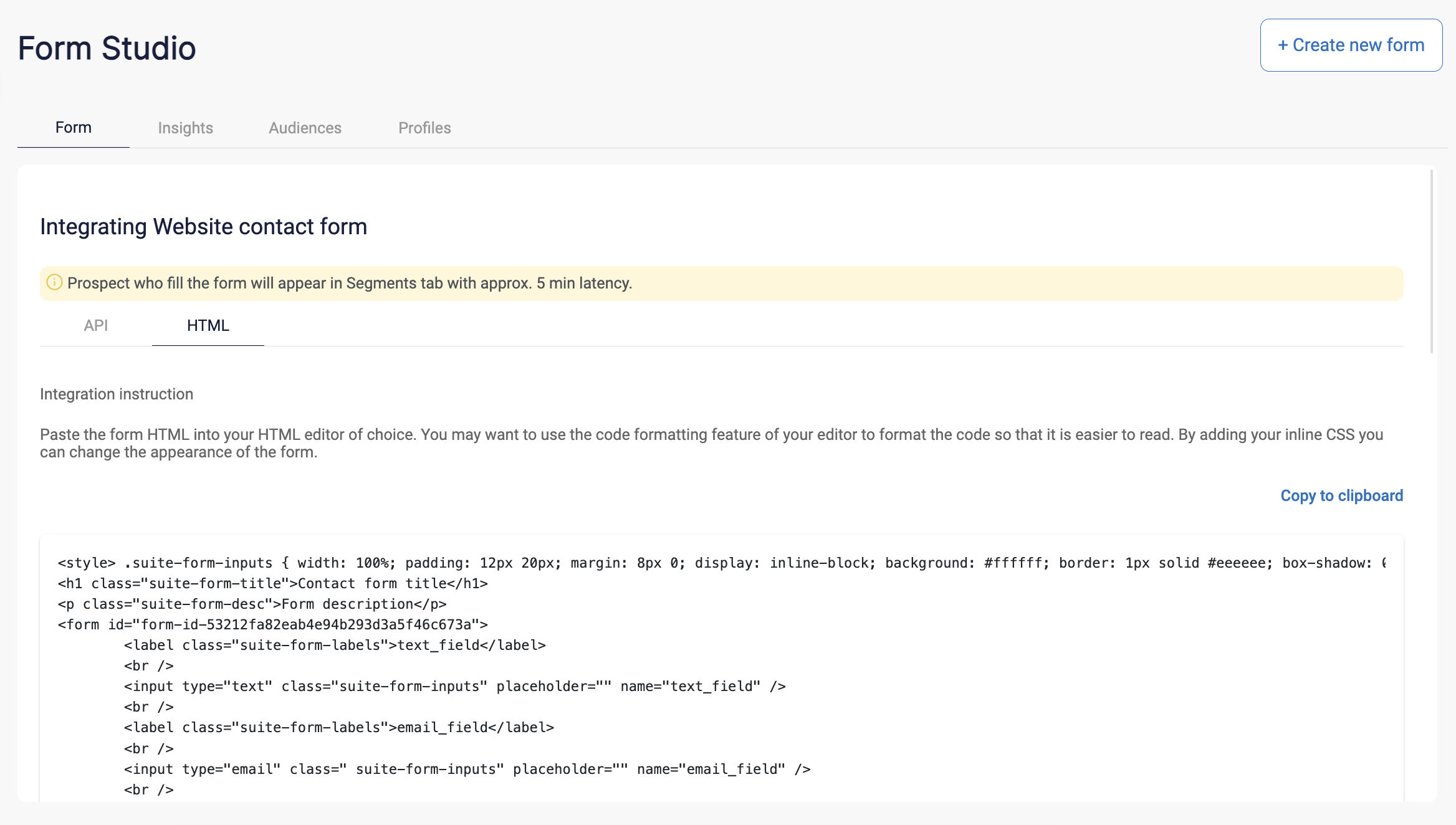Click the Create new form button
The image size is (1456, 825).
click(x=1351, y=45)
